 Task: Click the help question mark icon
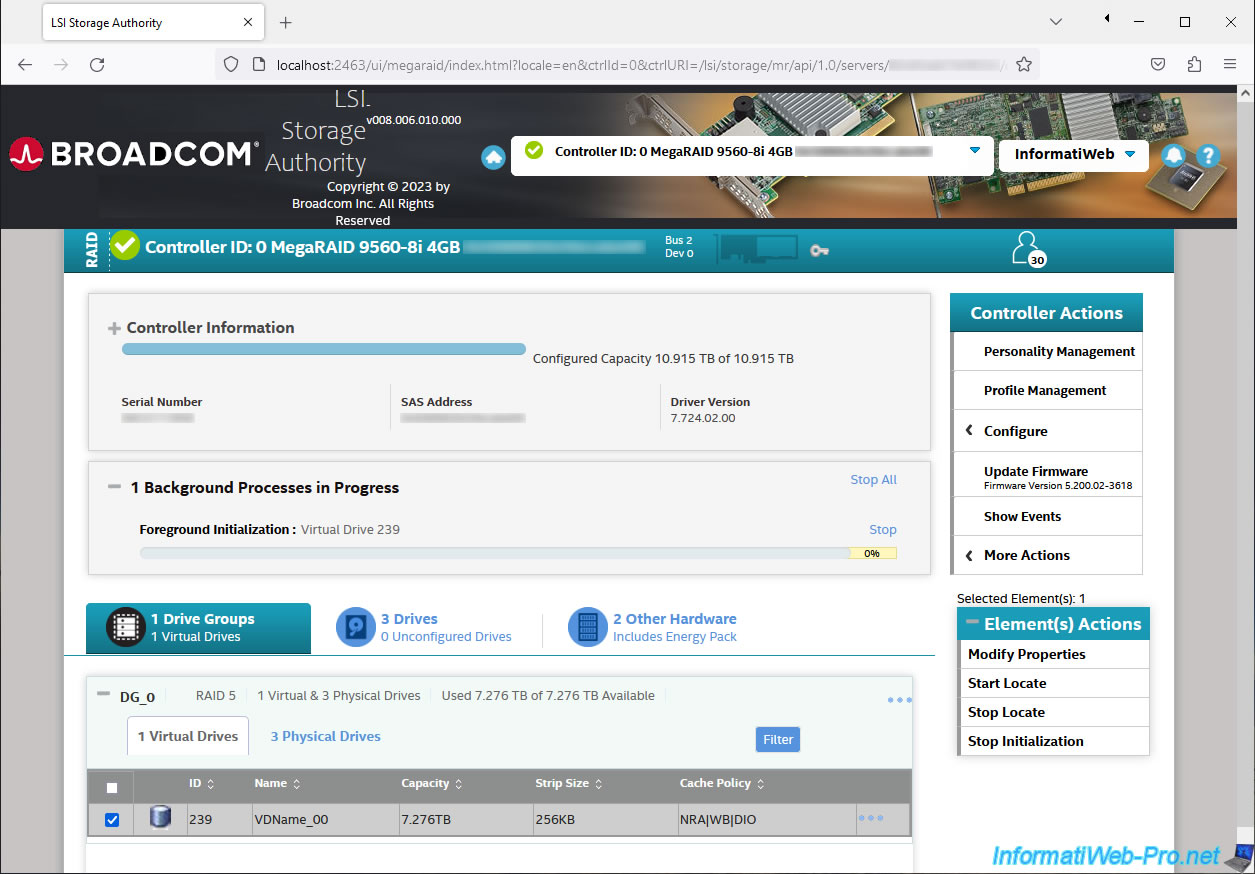[1207, 156]
